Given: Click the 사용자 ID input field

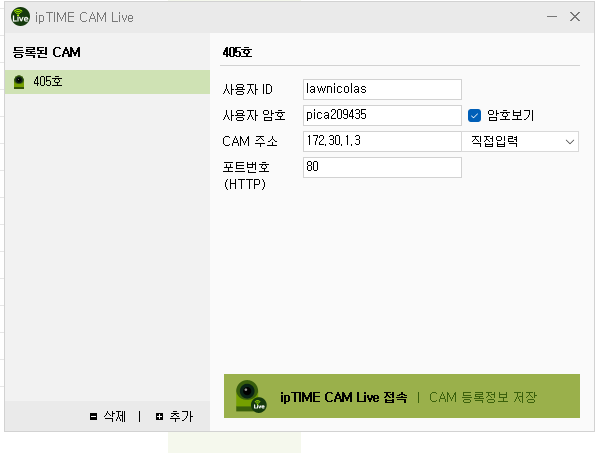Looking at the screenshot, I should click(x=382, y=89).
